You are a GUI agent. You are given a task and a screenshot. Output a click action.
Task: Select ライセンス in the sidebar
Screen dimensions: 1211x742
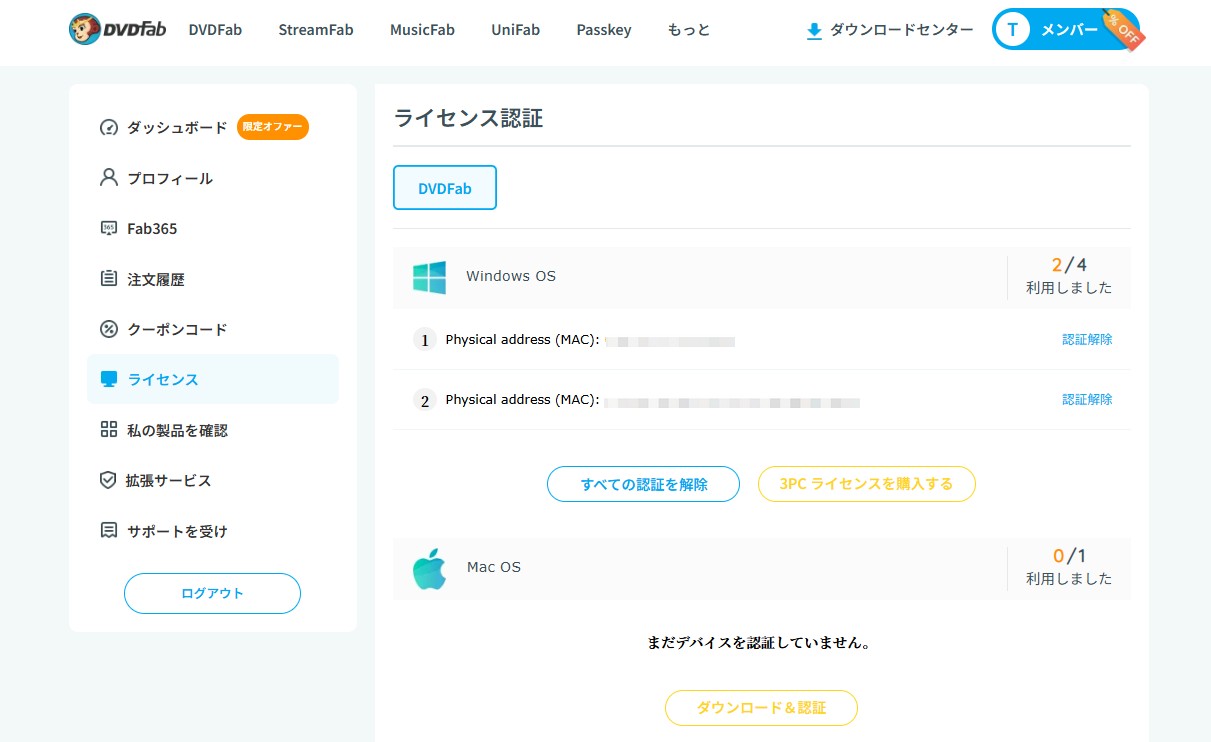213,379
